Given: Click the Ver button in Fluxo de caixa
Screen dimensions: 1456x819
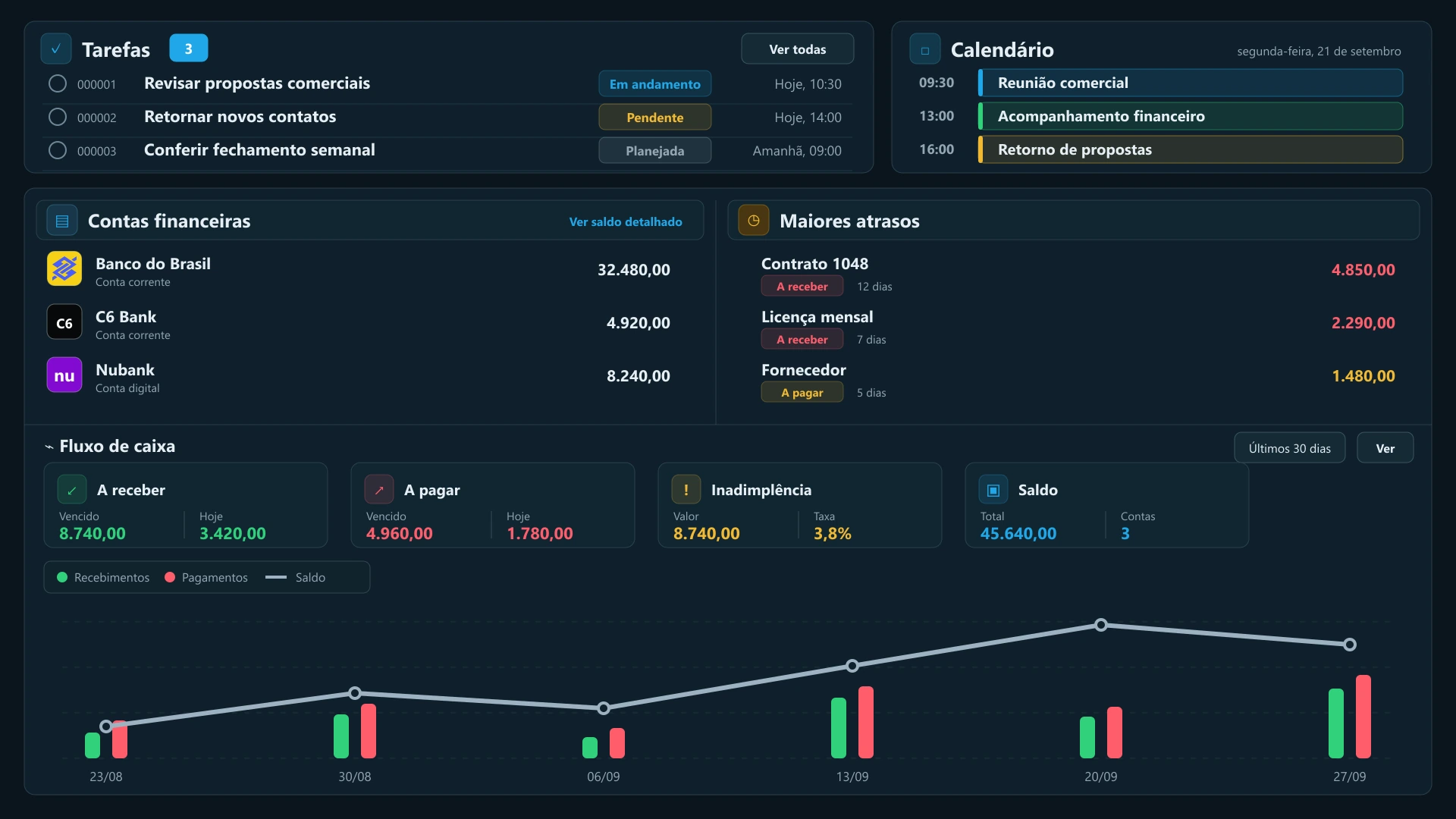Looking at the screenshot, I should point(1385,448).
